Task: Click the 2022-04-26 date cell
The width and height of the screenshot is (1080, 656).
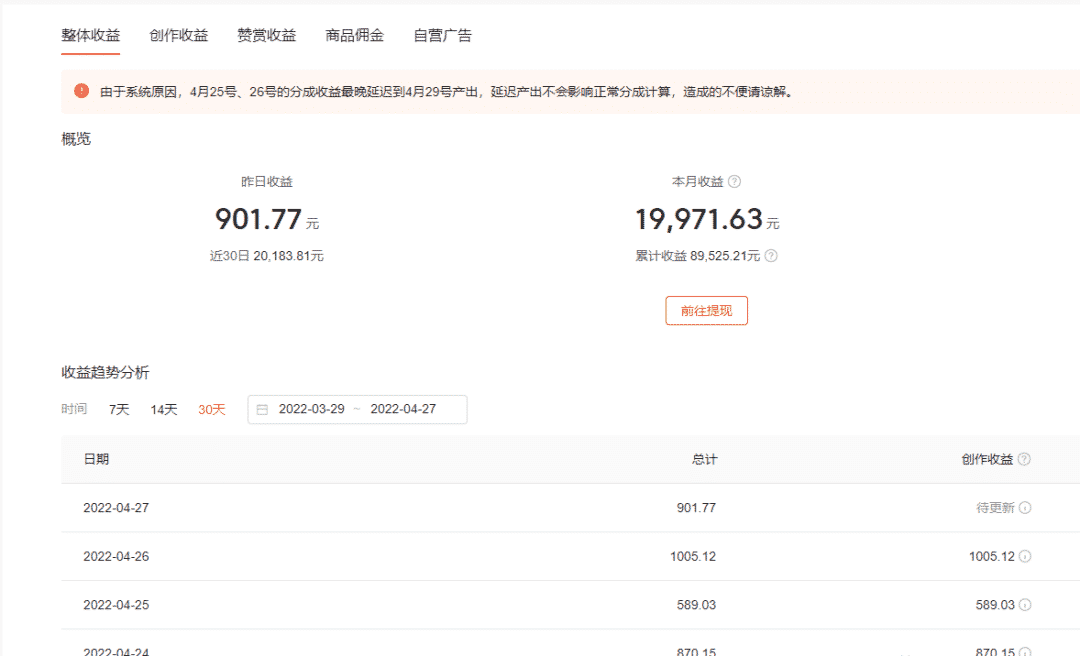Action: point(116,556)
